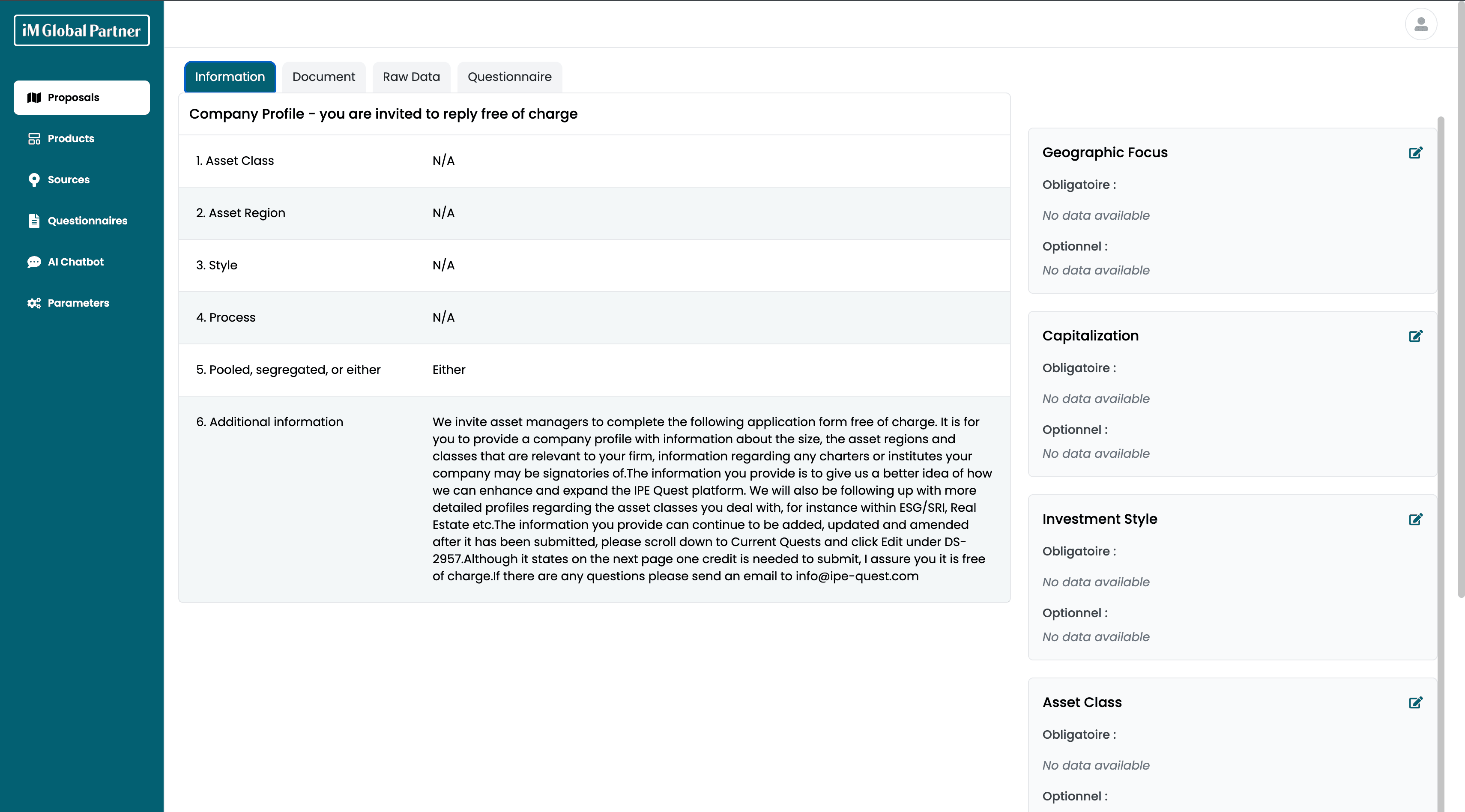Open the Parameters sidebar label
1465x812 pixels.
[78, 303]
